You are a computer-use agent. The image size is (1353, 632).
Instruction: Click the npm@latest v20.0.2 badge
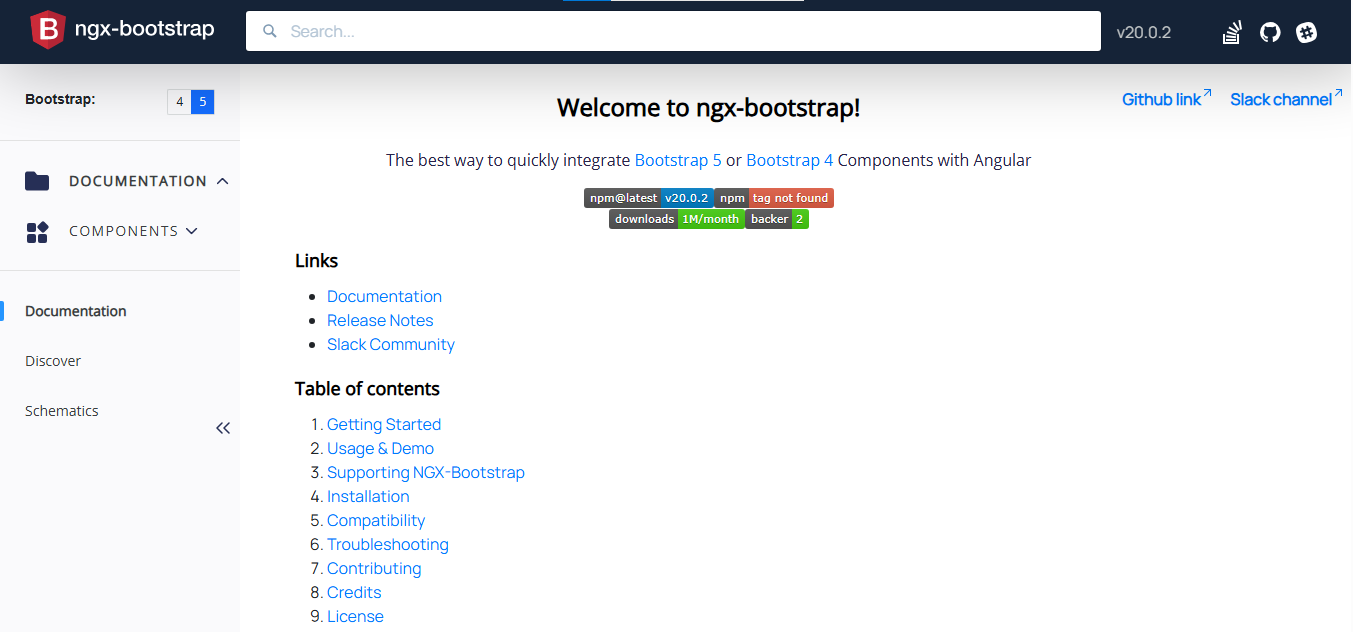point(649,198)
